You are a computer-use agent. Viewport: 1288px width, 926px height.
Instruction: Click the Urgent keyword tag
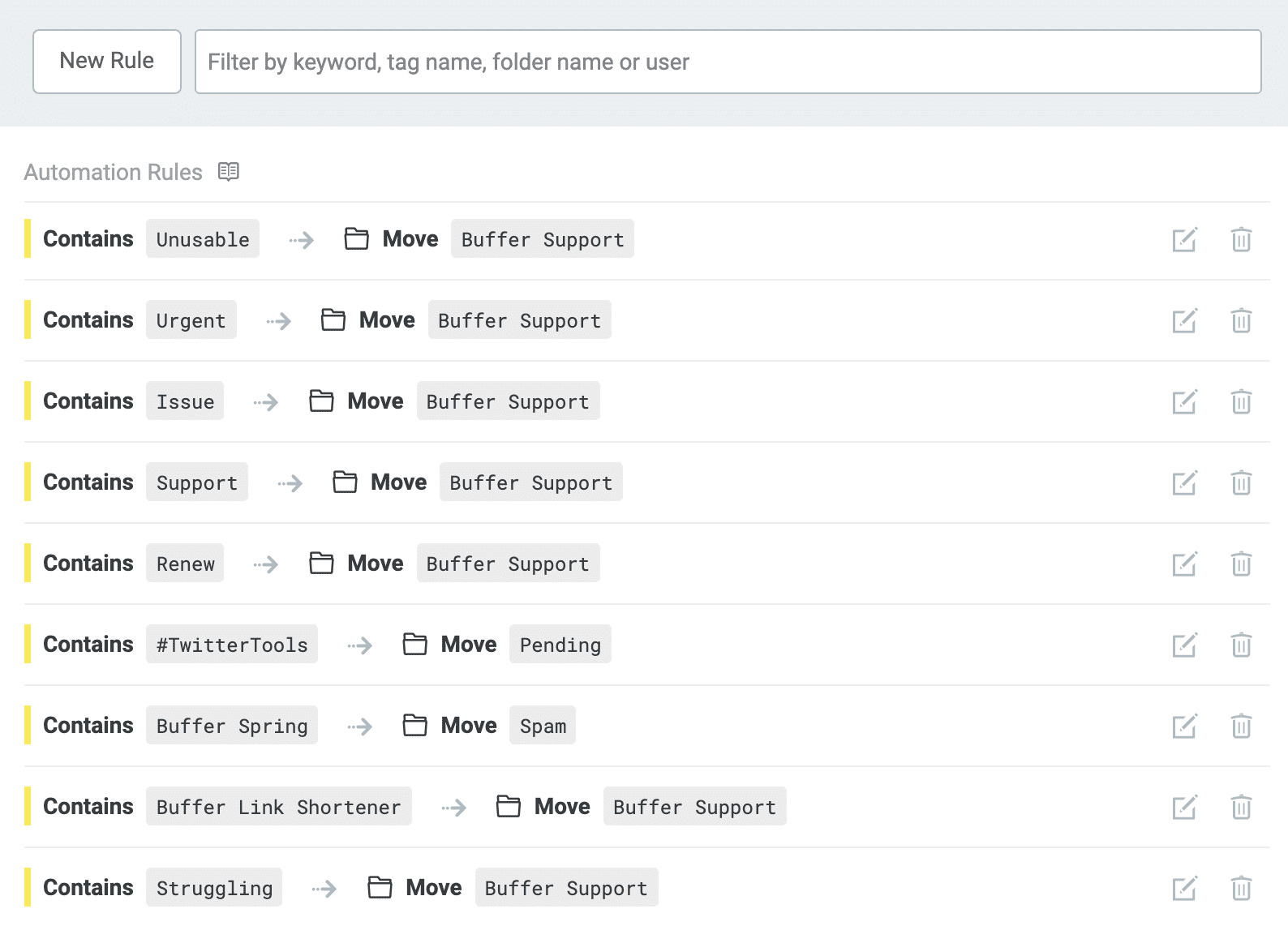(191, 319)
